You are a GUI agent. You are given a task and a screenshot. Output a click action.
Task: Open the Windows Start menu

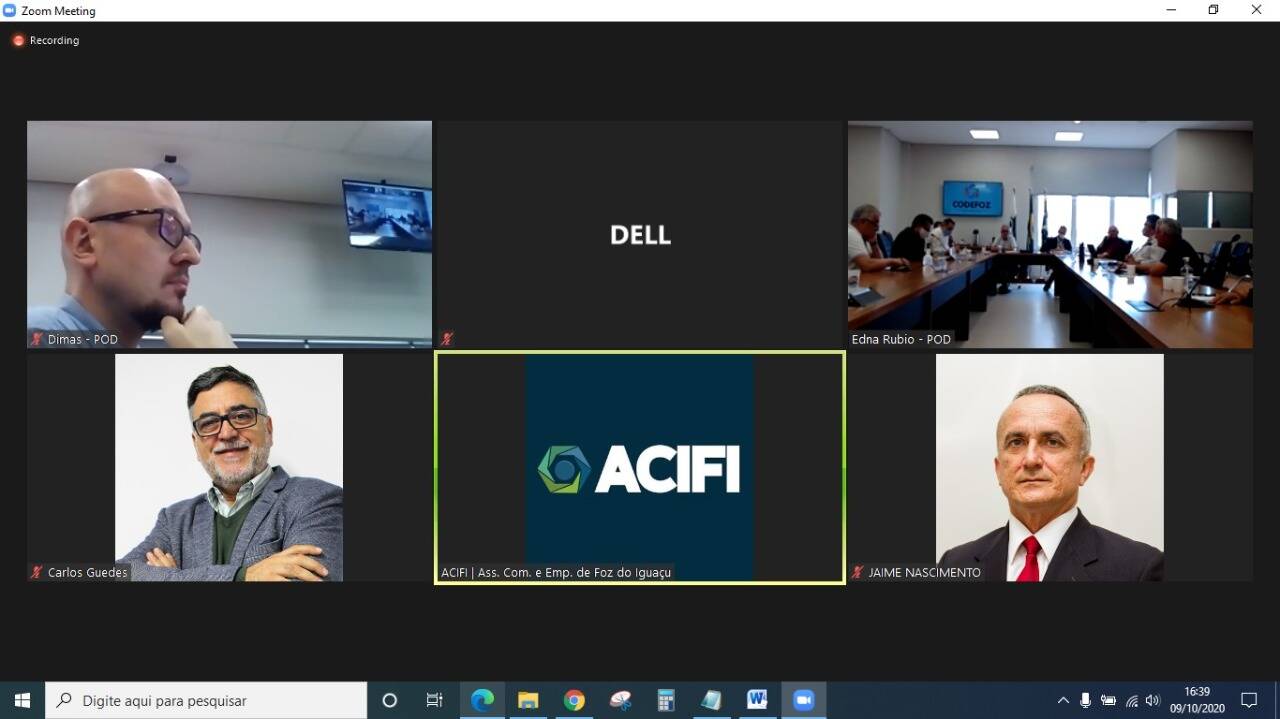[22, 700]
